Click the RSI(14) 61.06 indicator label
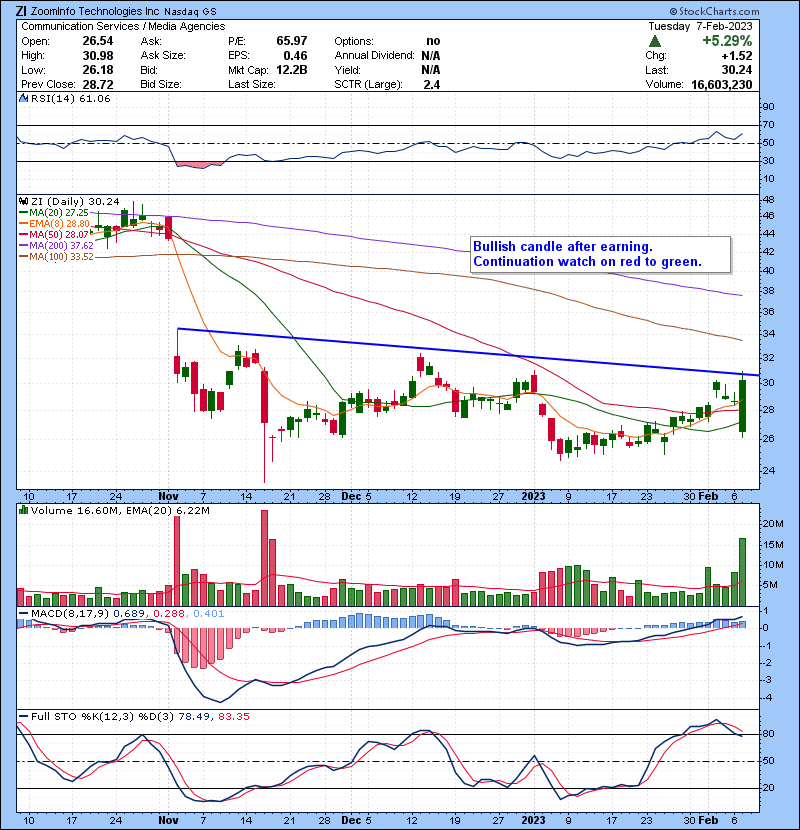800x830 pixels. pos(70,98)
